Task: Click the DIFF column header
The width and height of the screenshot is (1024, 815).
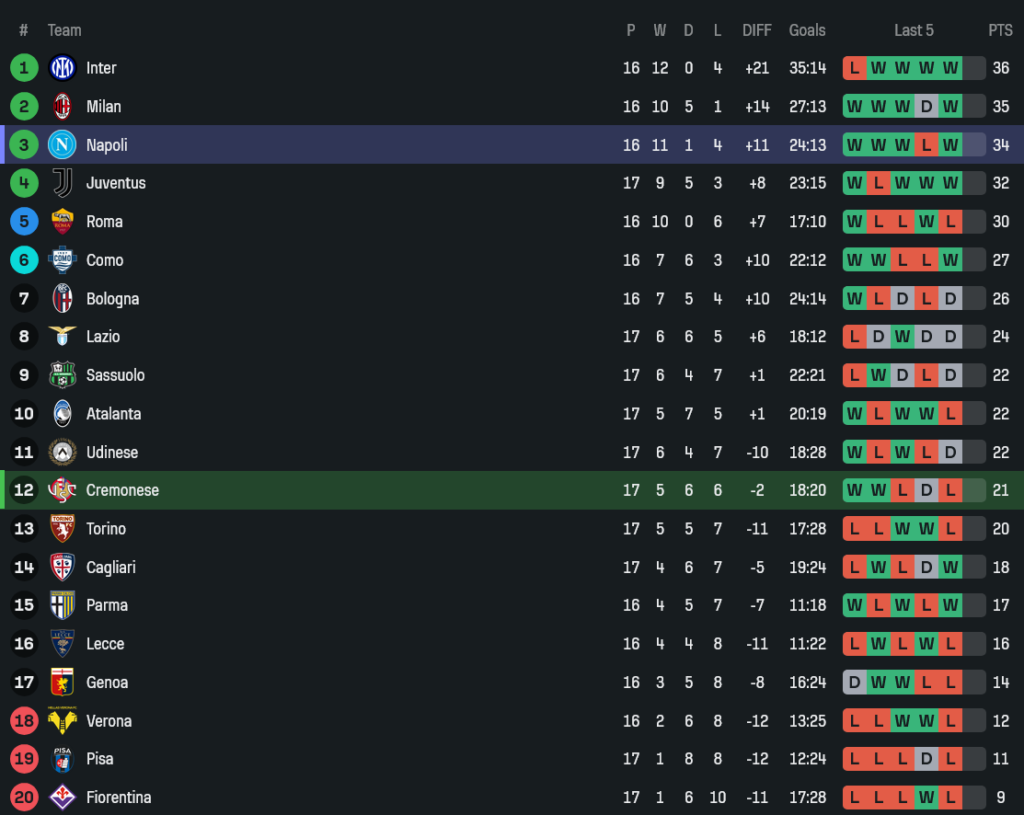Action: pos(757,30)
